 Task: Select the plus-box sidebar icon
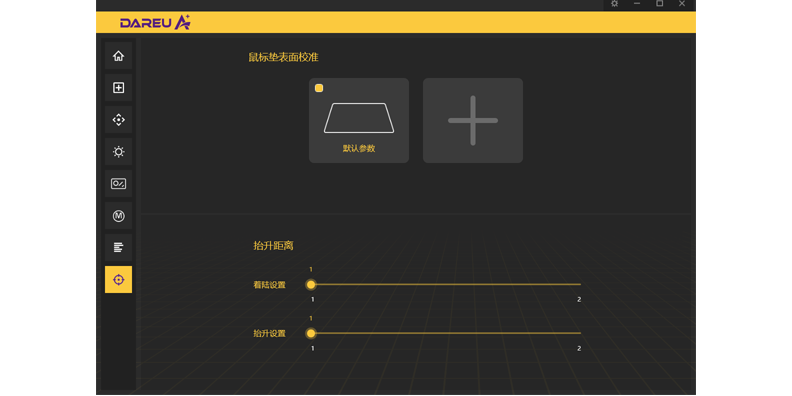(x=118, y=88)
